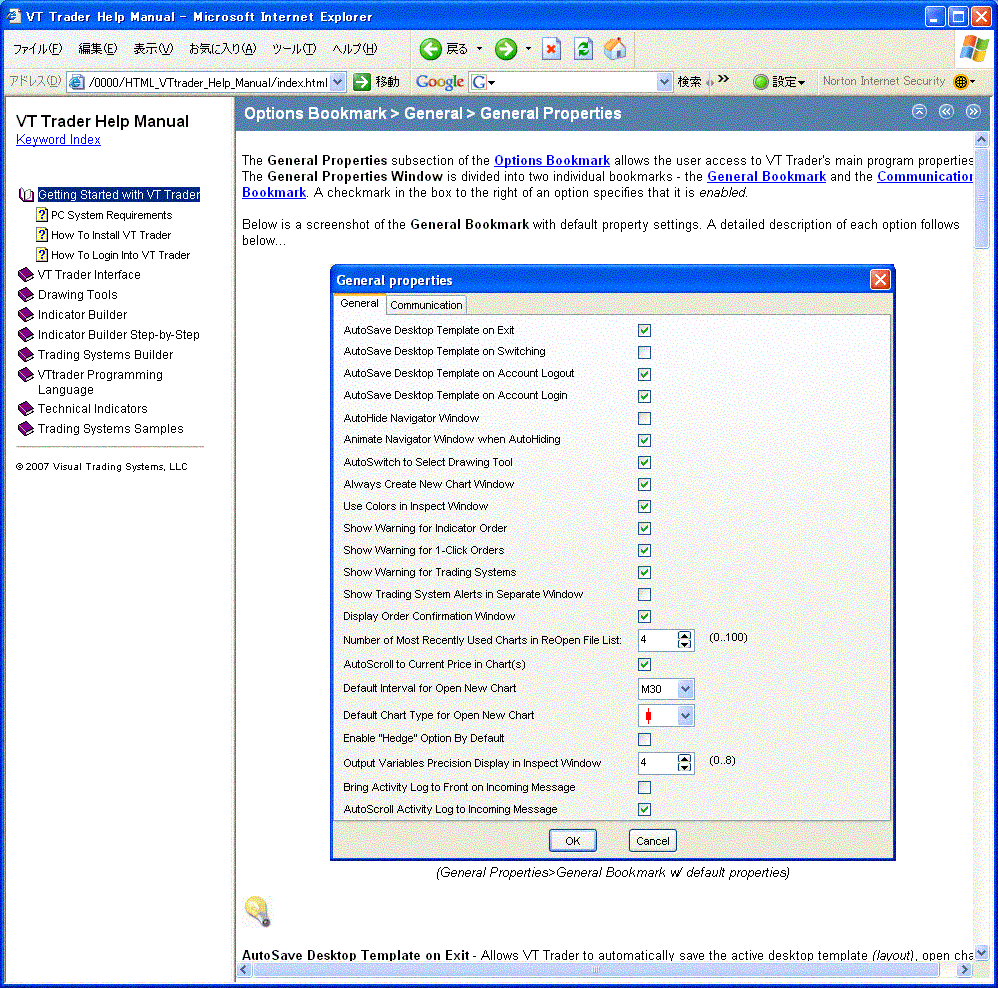Open the Keyword Index link
998x988 pixels.
[58, 139]
